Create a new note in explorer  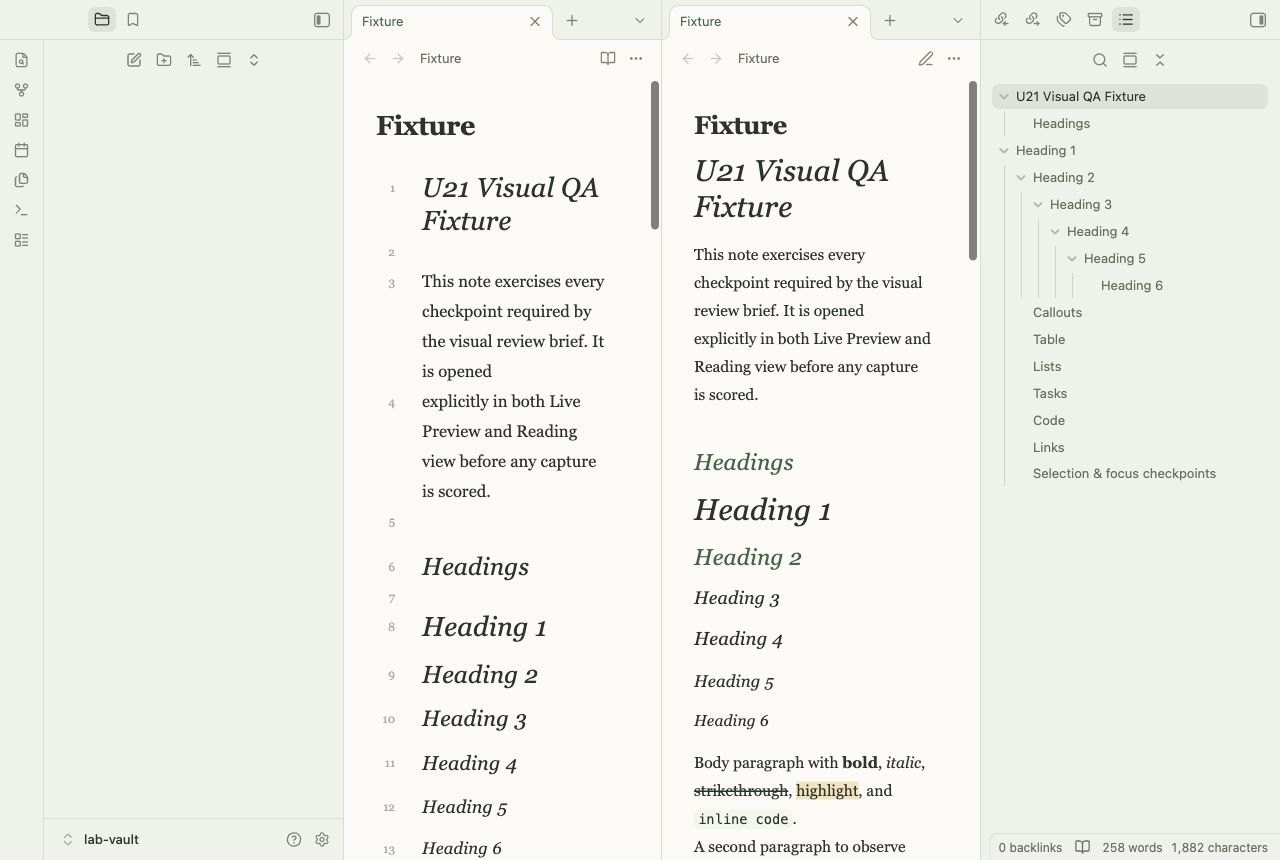pyautogui.click(x=134, y=60)
